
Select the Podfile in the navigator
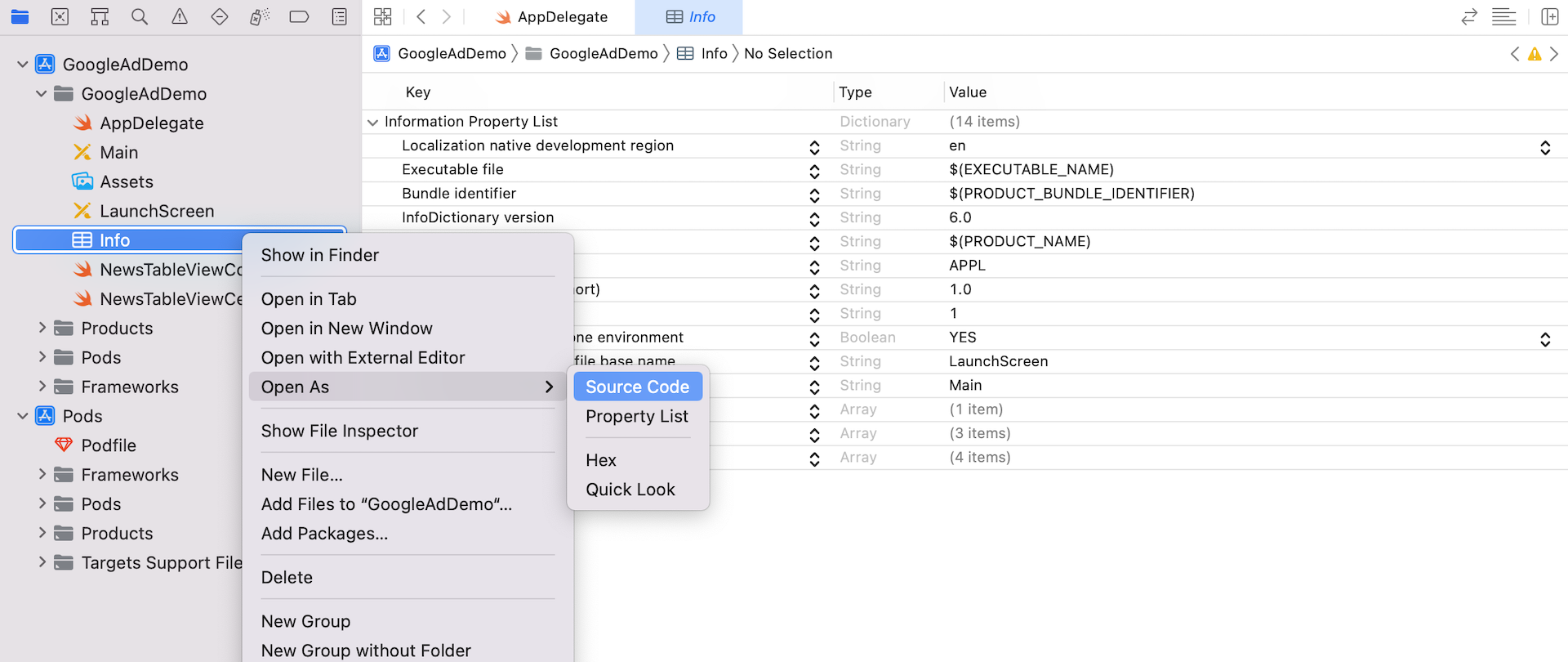(108, 445)
